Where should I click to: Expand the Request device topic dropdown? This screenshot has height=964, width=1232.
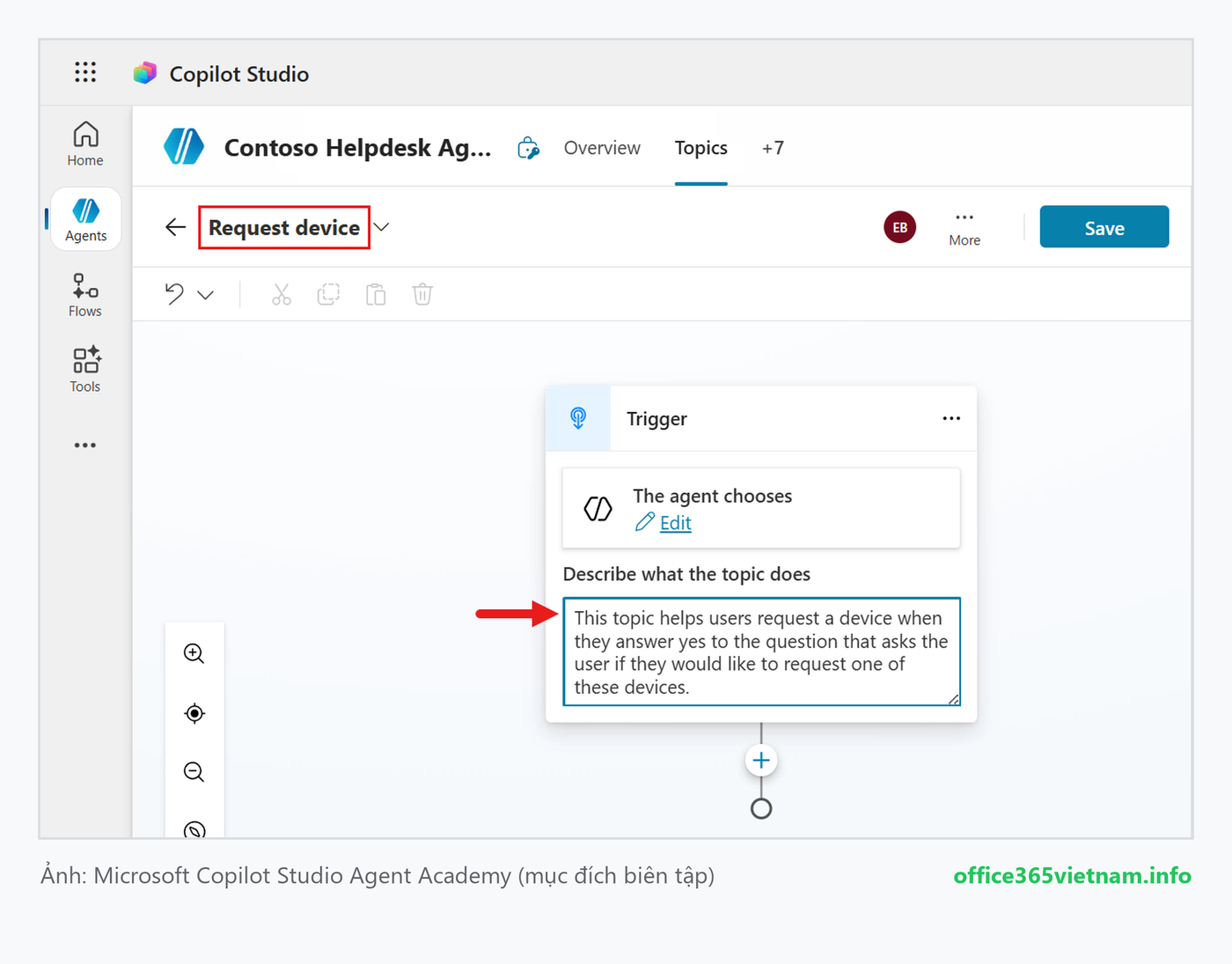[381, 227]
